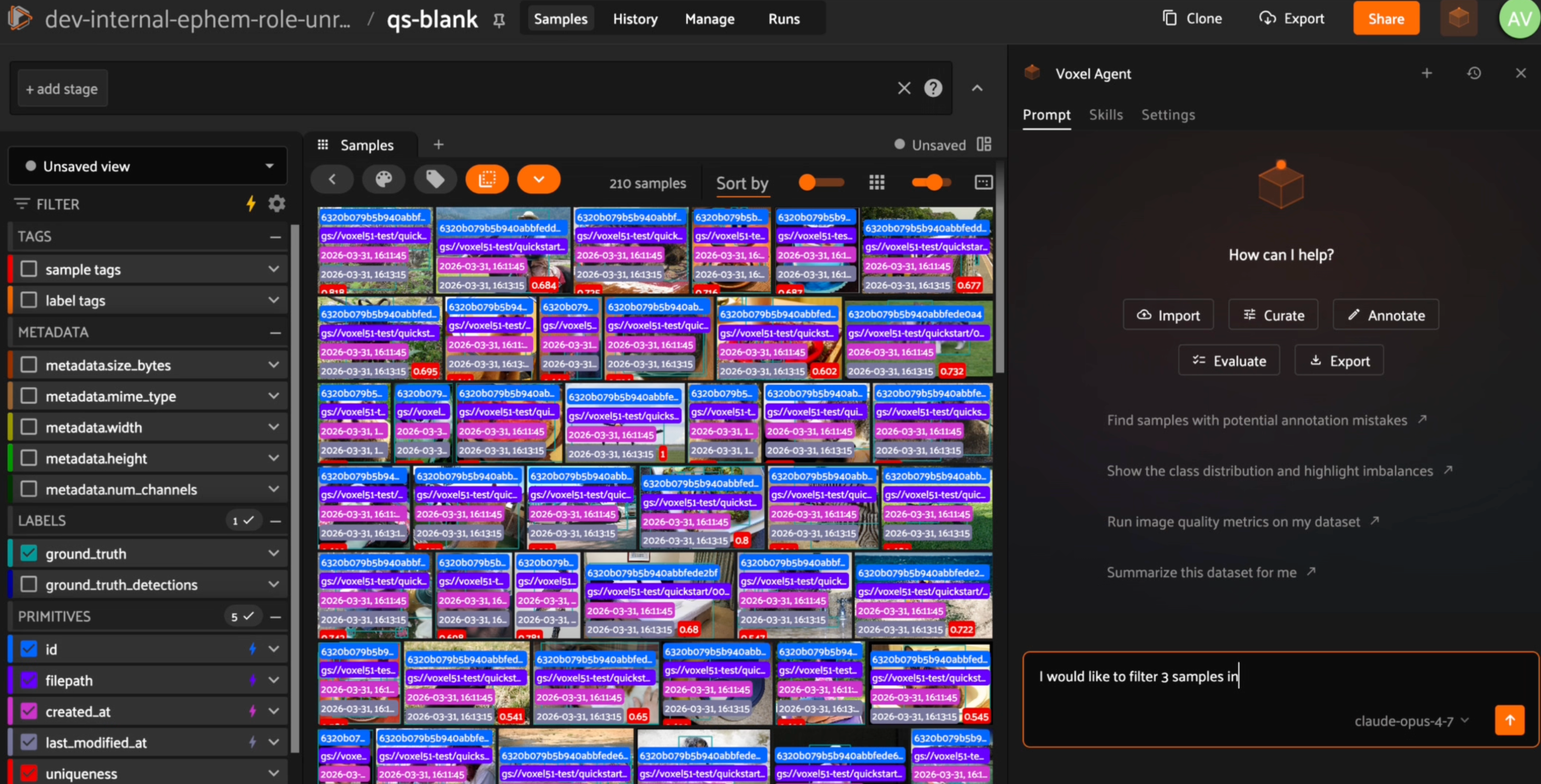1541x784 pixels.
Task: Open the view bar help icon
Action: (933, 88)
